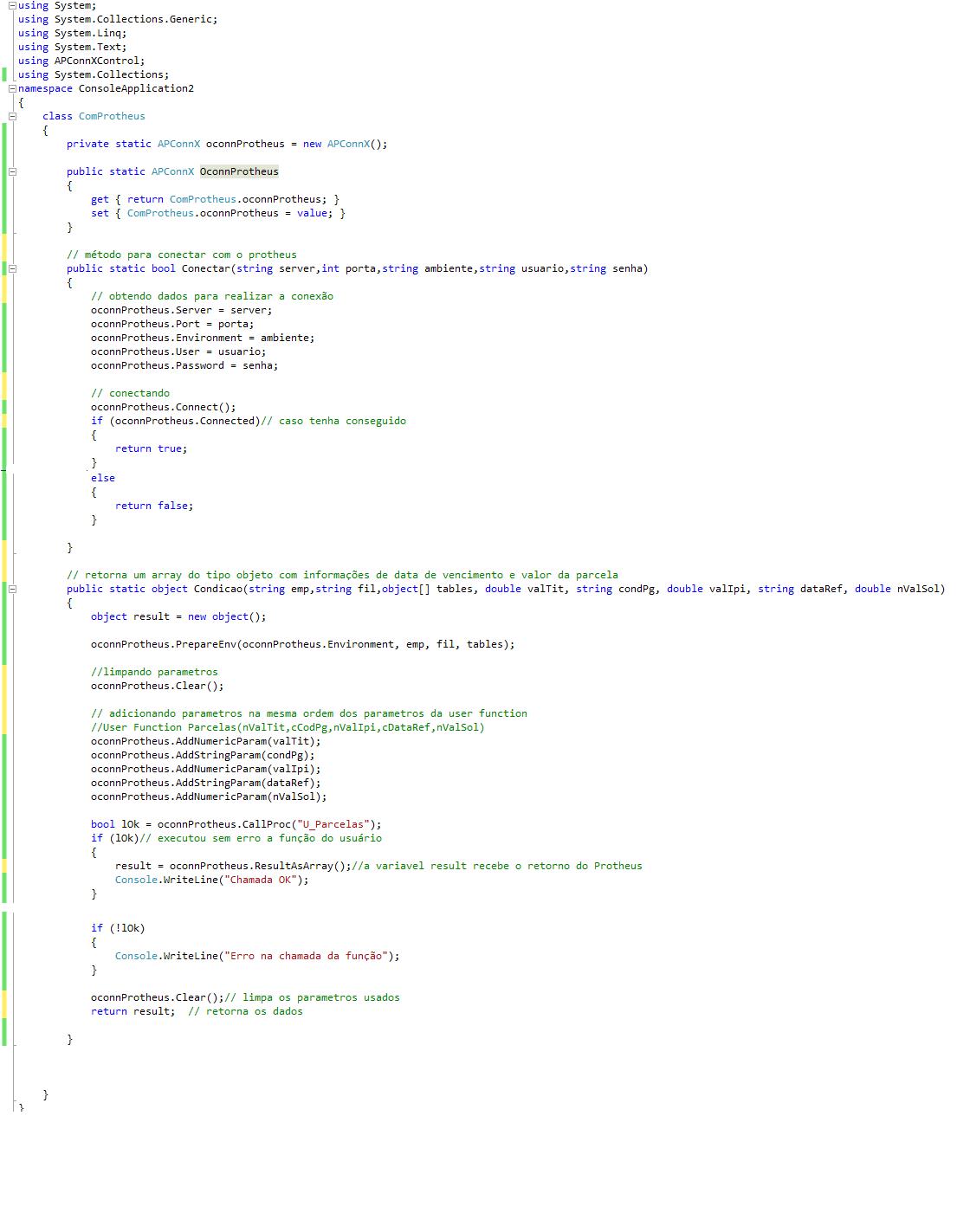Click comment 'limpa os parametros usados'
Viewport: 957px width, 1232px height.
pyautogui.click(x=312, y=997)
